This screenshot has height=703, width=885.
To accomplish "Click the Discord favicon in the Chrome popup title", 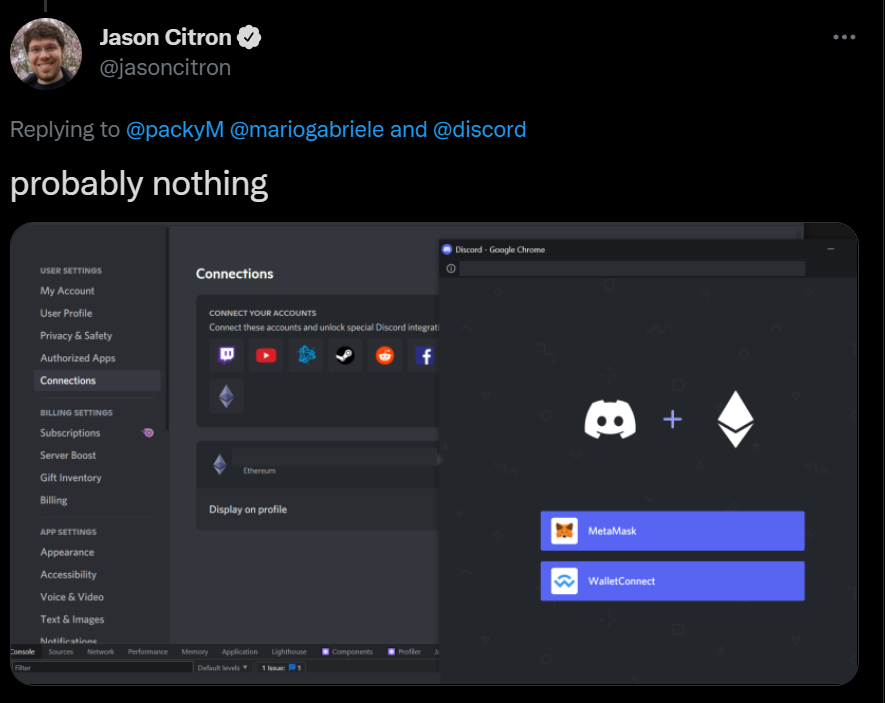I will pyautogui.click(x=447, y=249).
